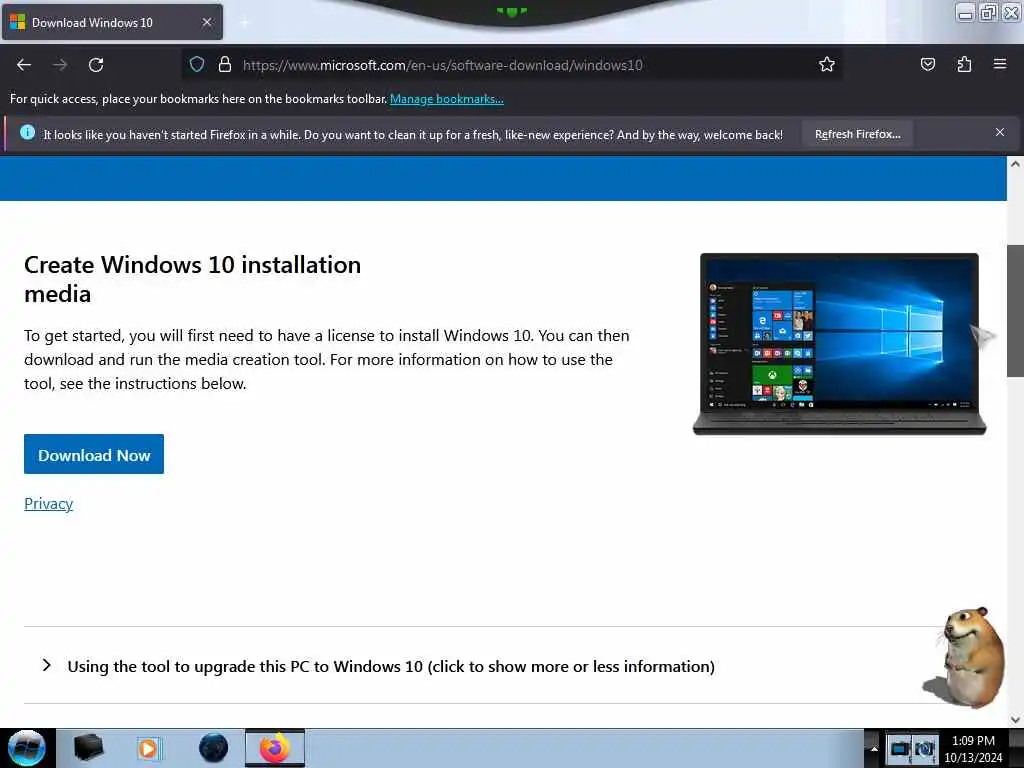Dismiss the Firefox refresh notification bar

(x=999, y=133)
